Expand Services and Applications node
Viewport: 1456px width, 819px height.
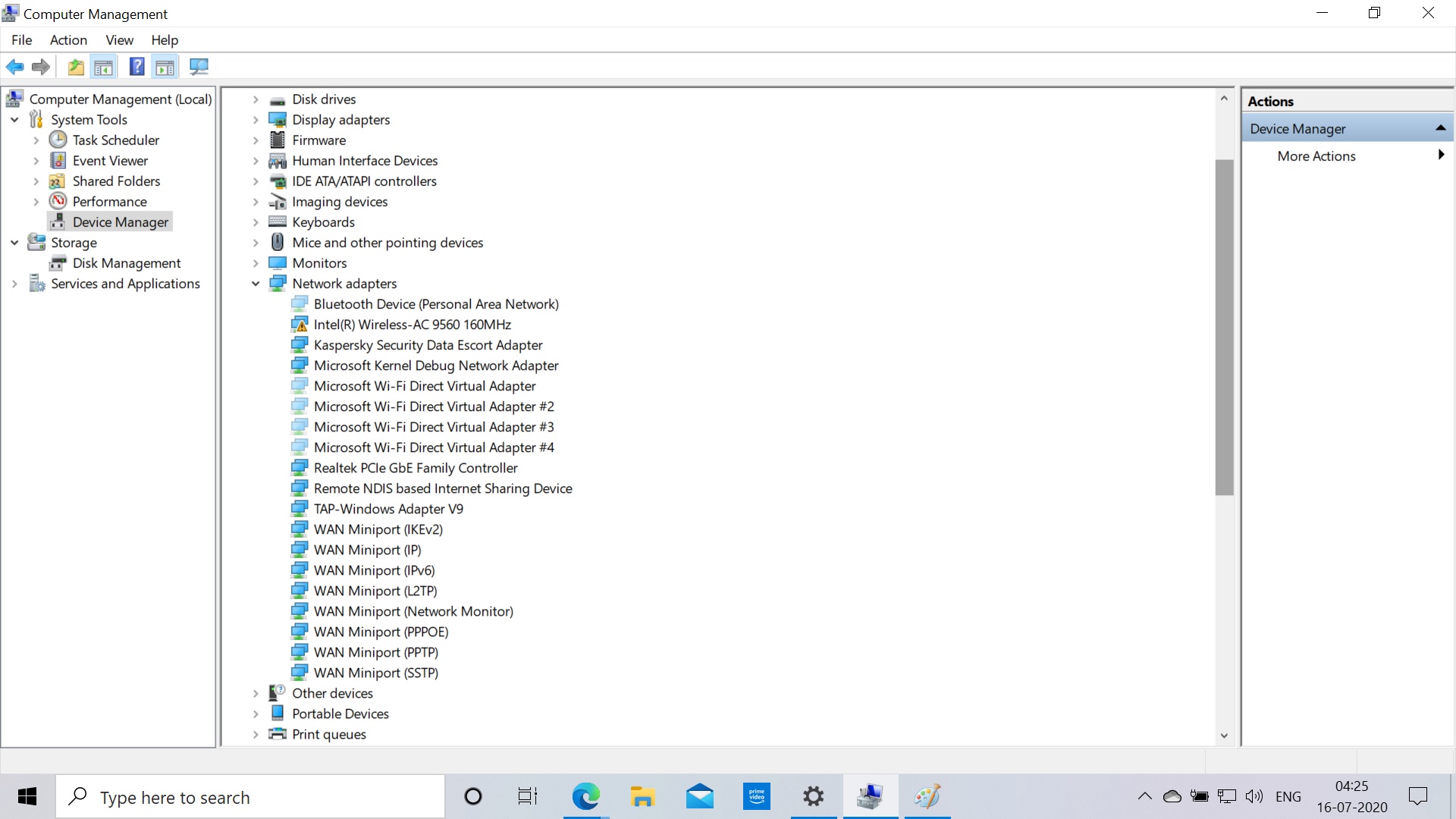coord(14,284)
